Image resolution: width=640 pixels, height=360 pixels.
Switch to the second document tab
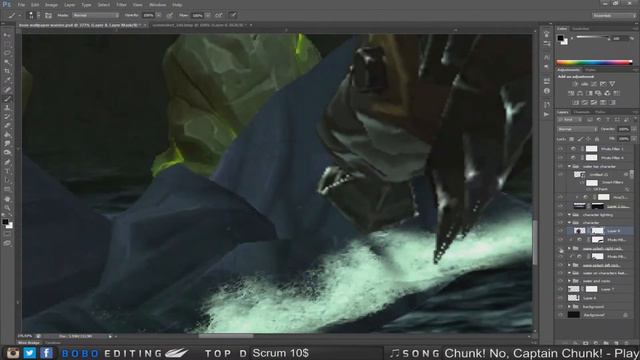[x=200, y=25]
